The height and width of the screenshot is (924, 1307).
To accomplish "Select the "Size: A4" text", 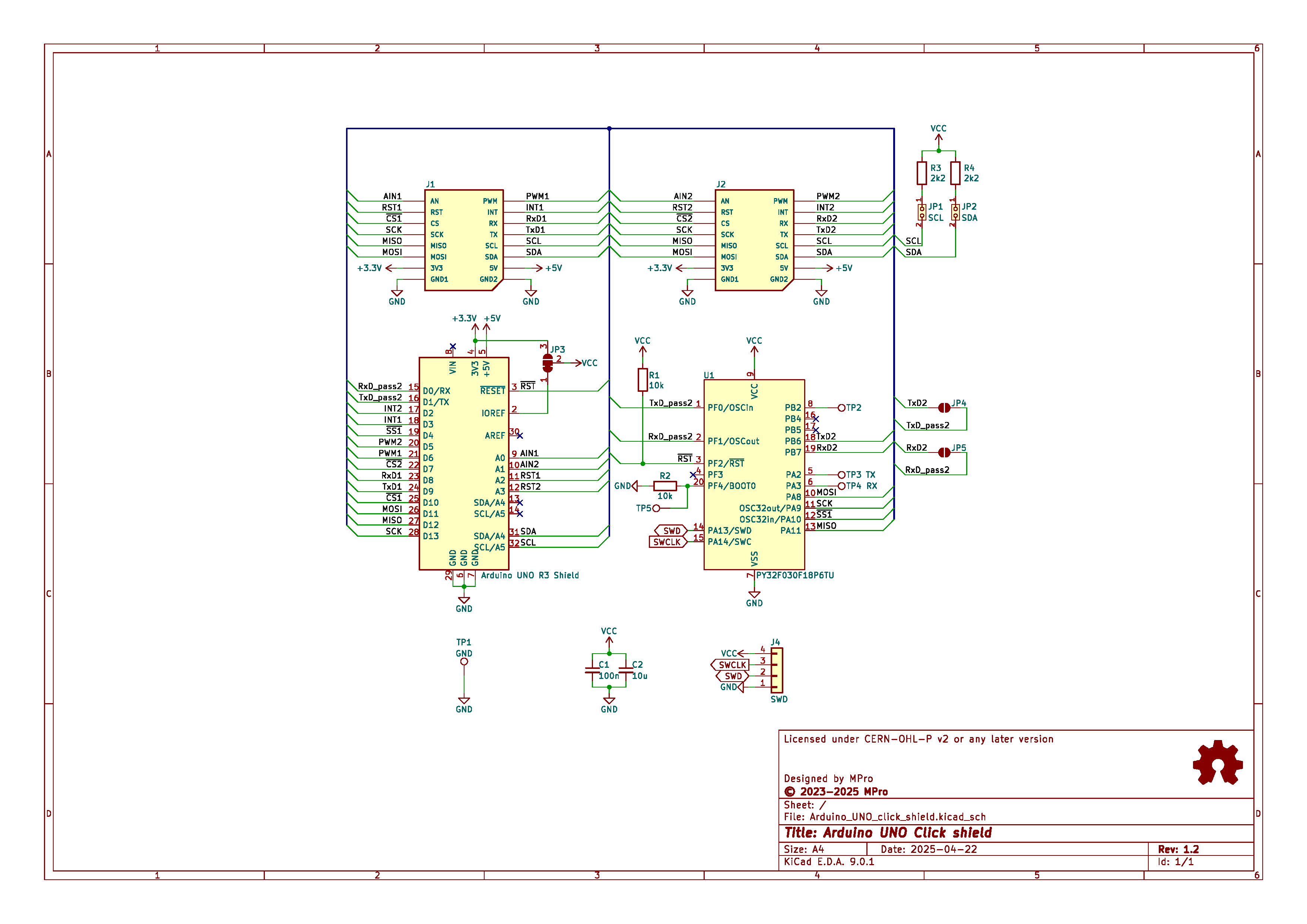I will pos(804,849).
